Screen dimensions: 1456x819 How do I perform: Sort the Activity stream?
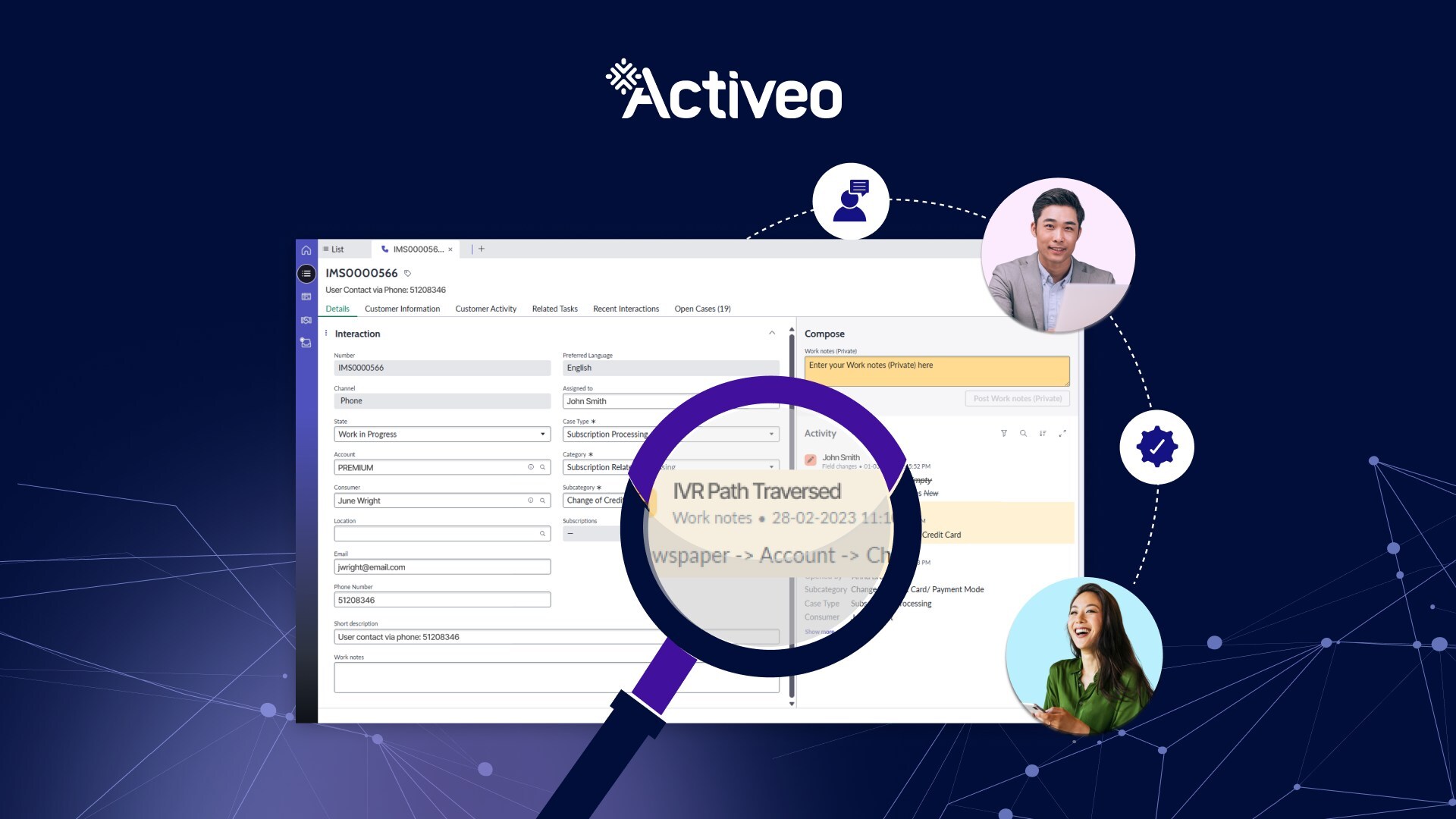[1043, 434]
